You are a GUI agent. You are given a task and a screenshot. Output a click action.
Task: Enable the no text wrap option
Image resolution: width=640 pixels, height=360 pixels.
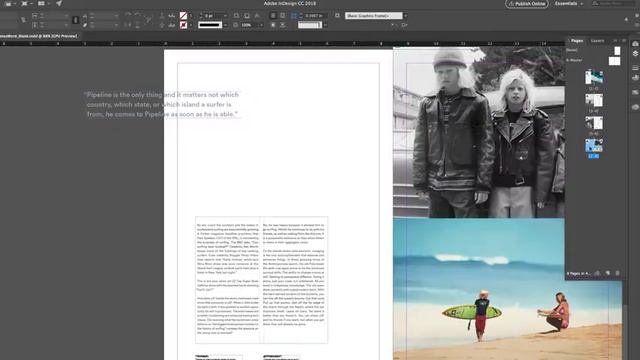click(273, 16)
